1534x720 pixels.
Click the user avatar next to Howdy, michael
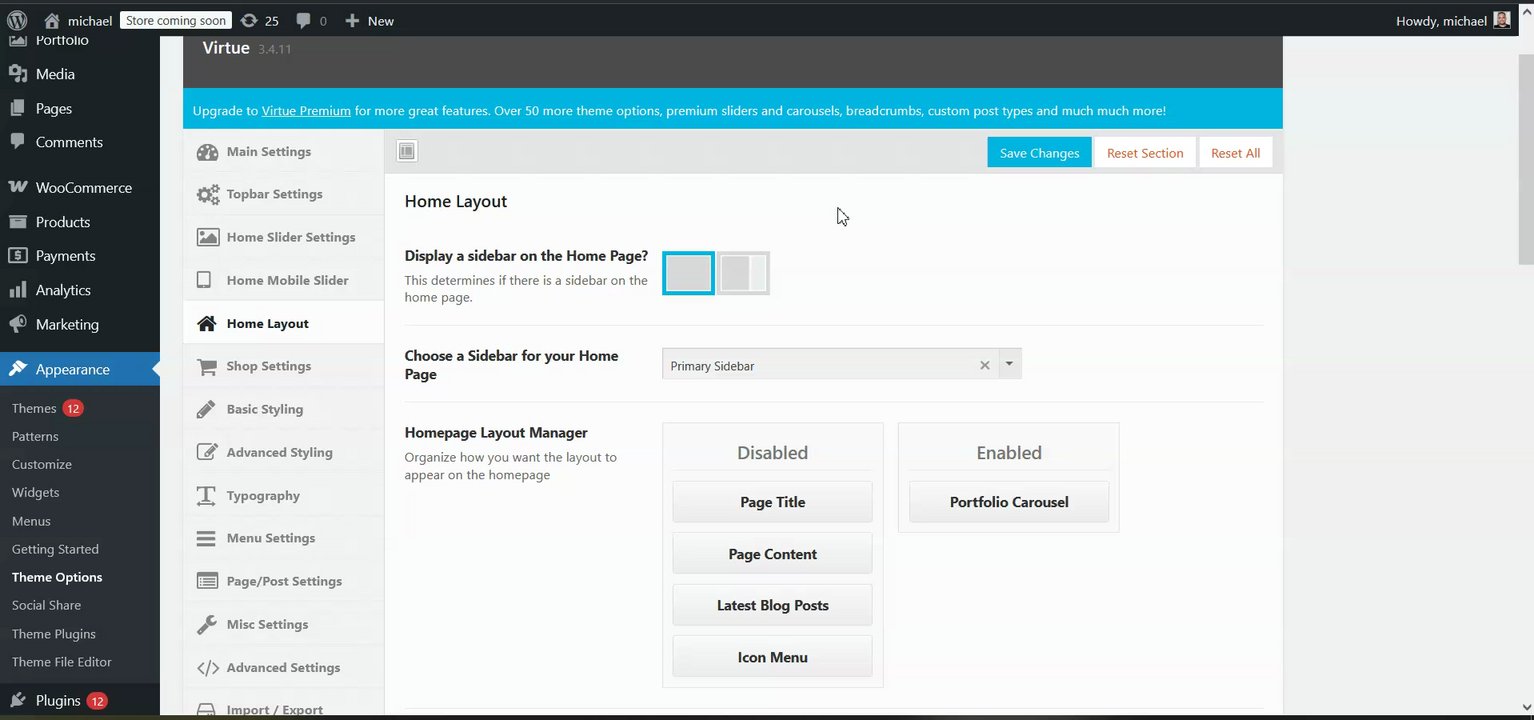coord(1502,20)
